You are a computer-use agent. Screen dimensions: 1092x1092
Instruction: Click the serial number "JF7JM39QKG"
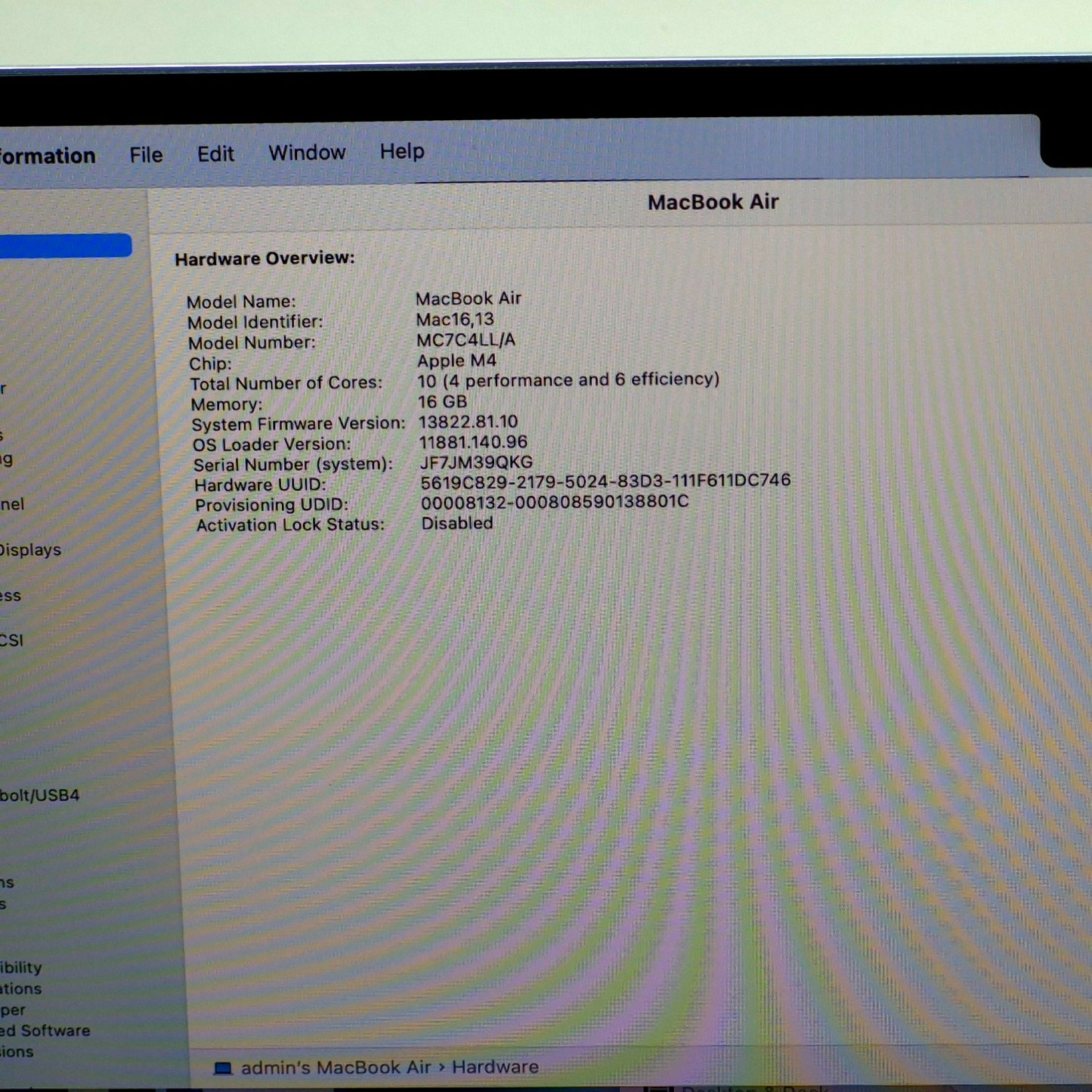tap(476, 462)
